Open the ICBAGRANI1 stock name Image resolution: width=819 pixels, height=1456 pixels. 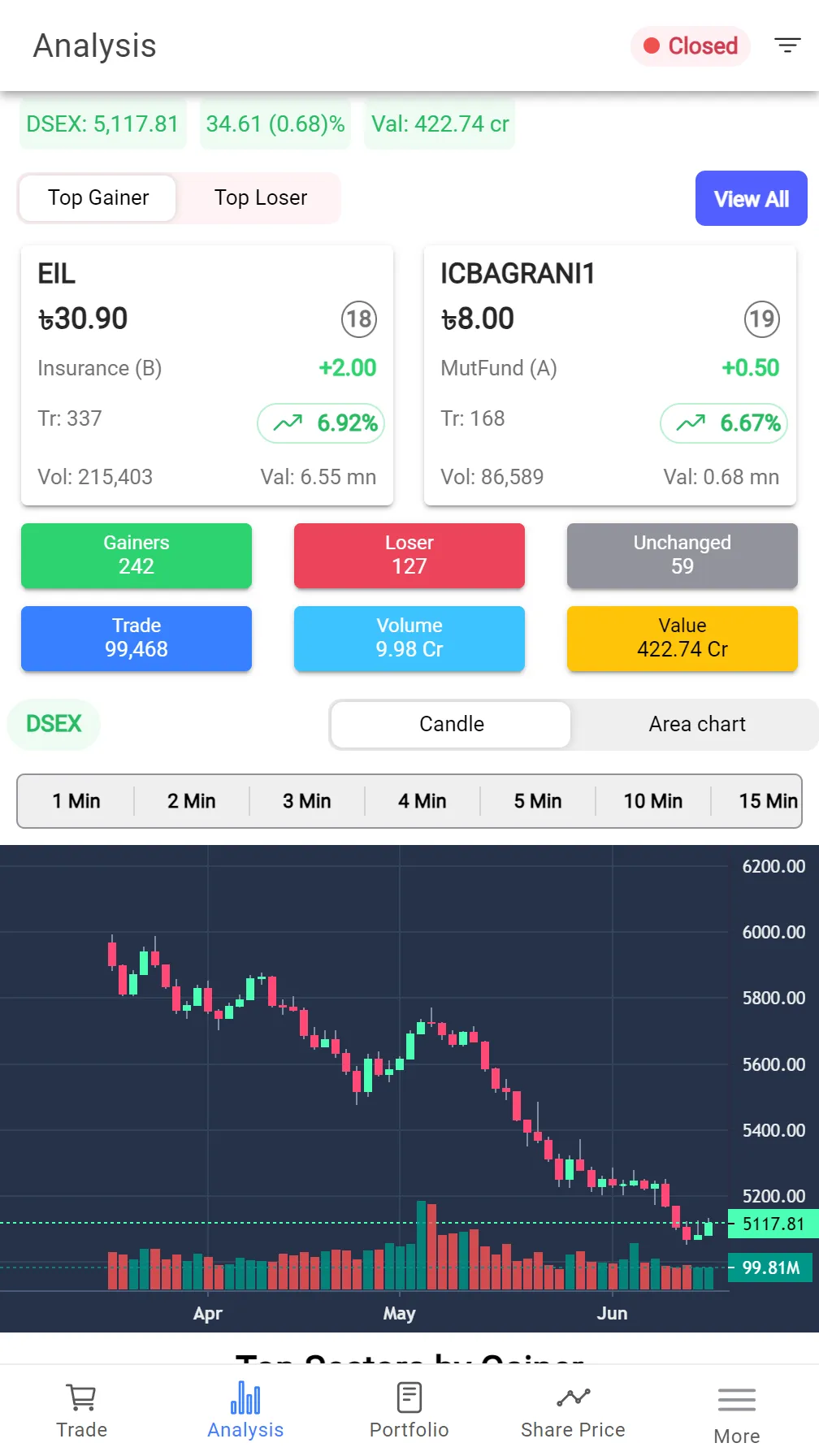pyautogui.click(x=518, y=274)
